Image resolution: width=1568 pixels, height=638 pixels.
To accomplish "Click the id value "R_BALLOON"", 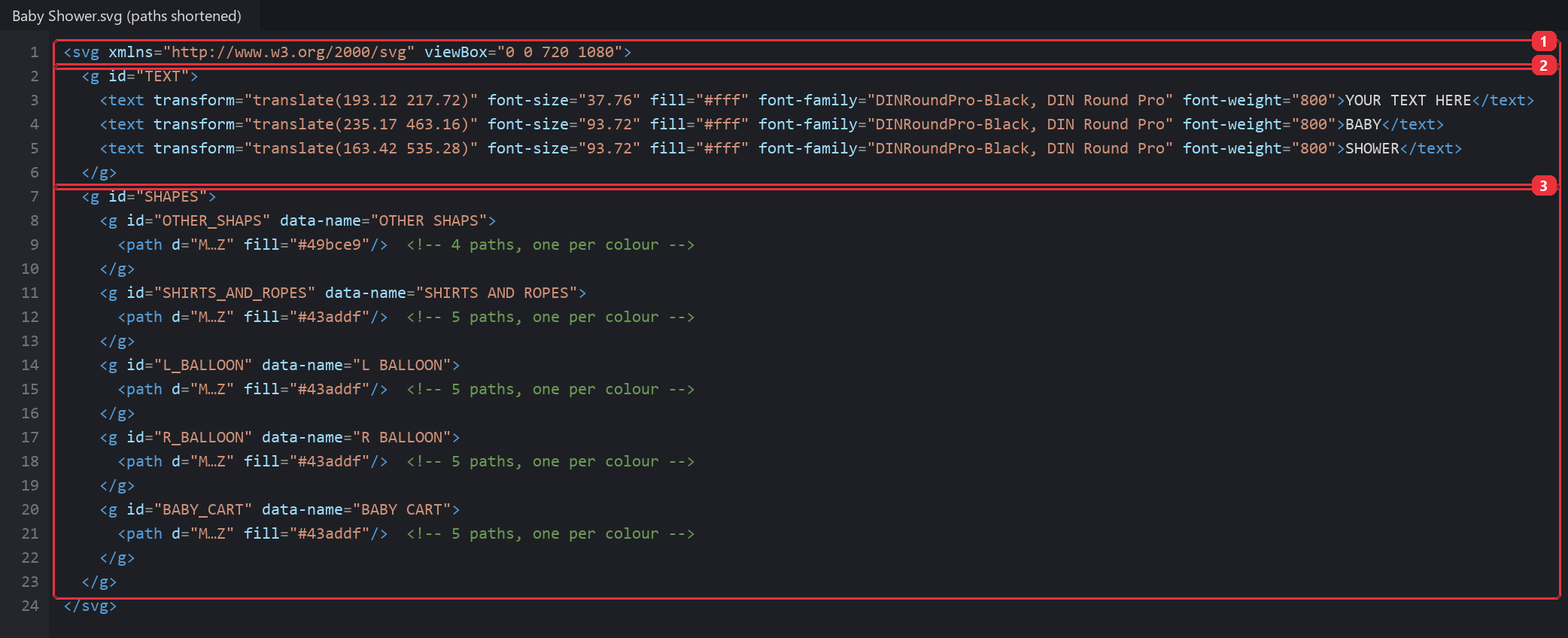I will [x=203, y=437].
